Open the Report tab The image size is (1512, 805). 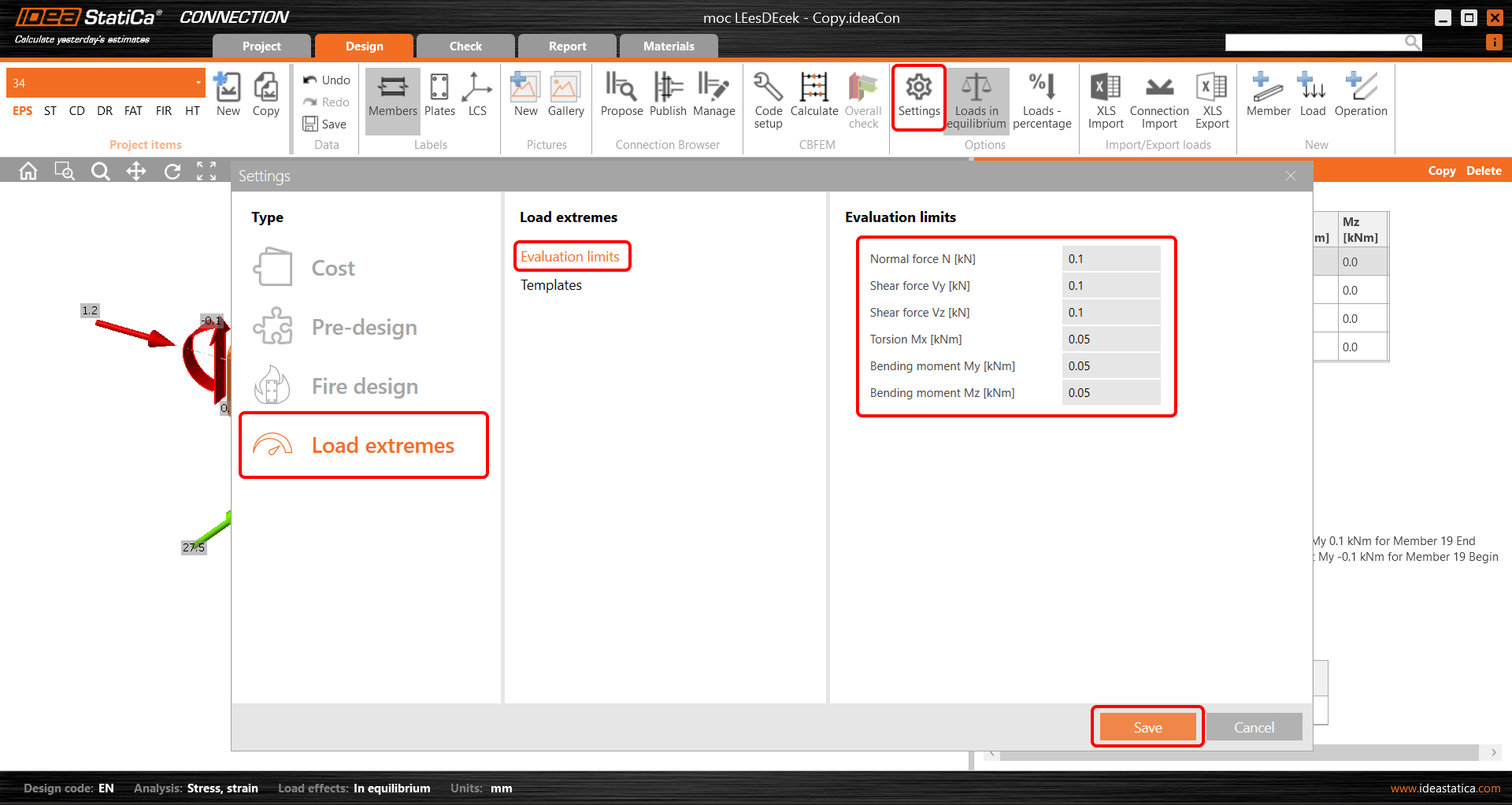(567, 46)
